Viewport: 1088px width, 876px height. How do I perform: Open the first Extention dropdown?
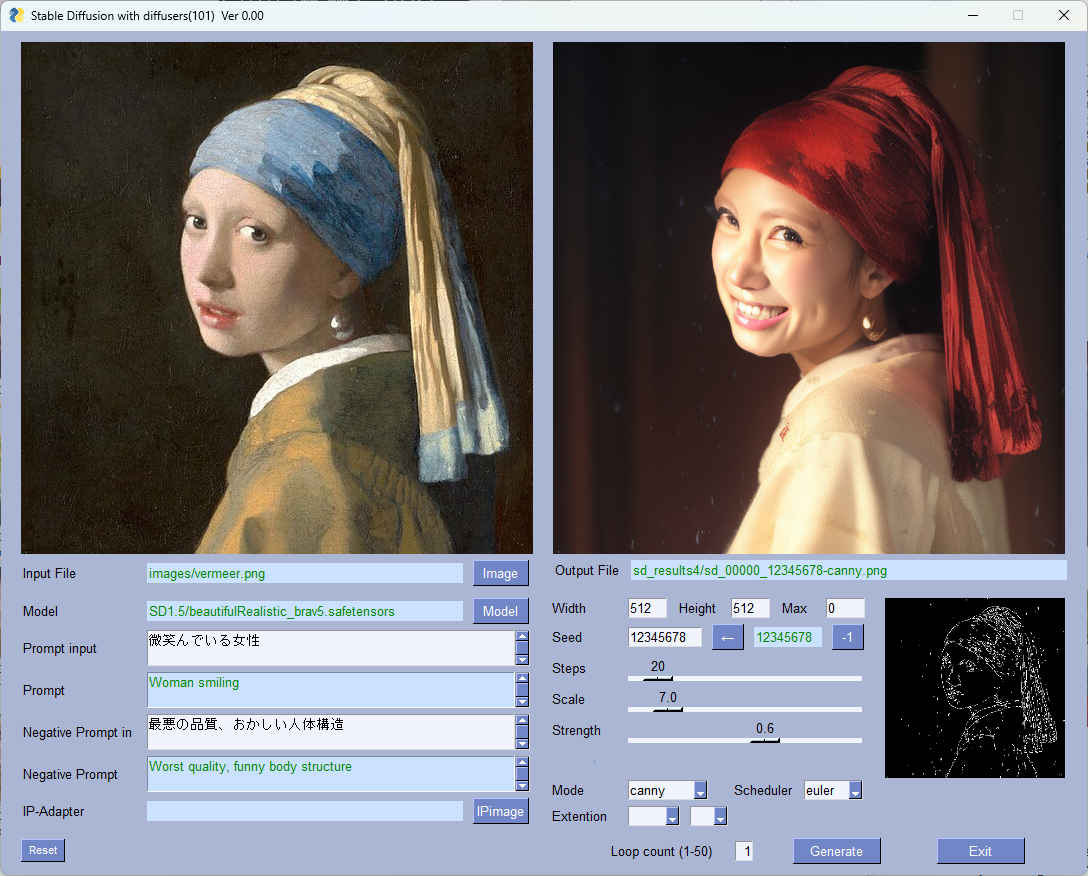[672, 817]
